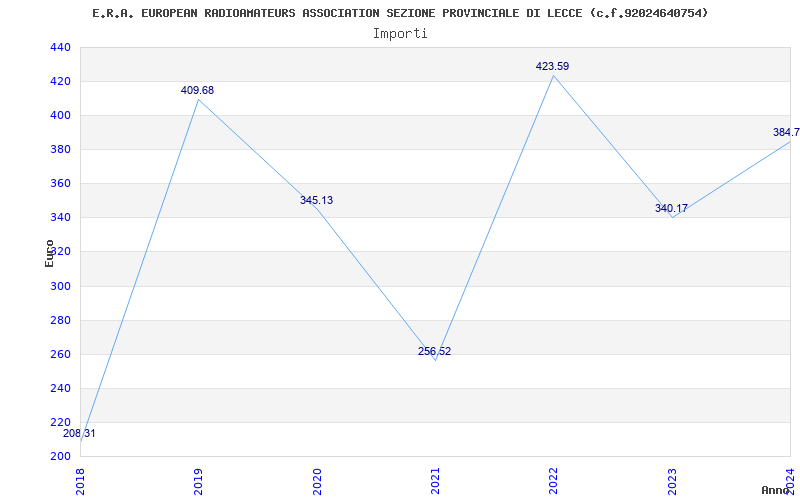
Task: Click the 340 y-axis value
Action: pos(60,218)
